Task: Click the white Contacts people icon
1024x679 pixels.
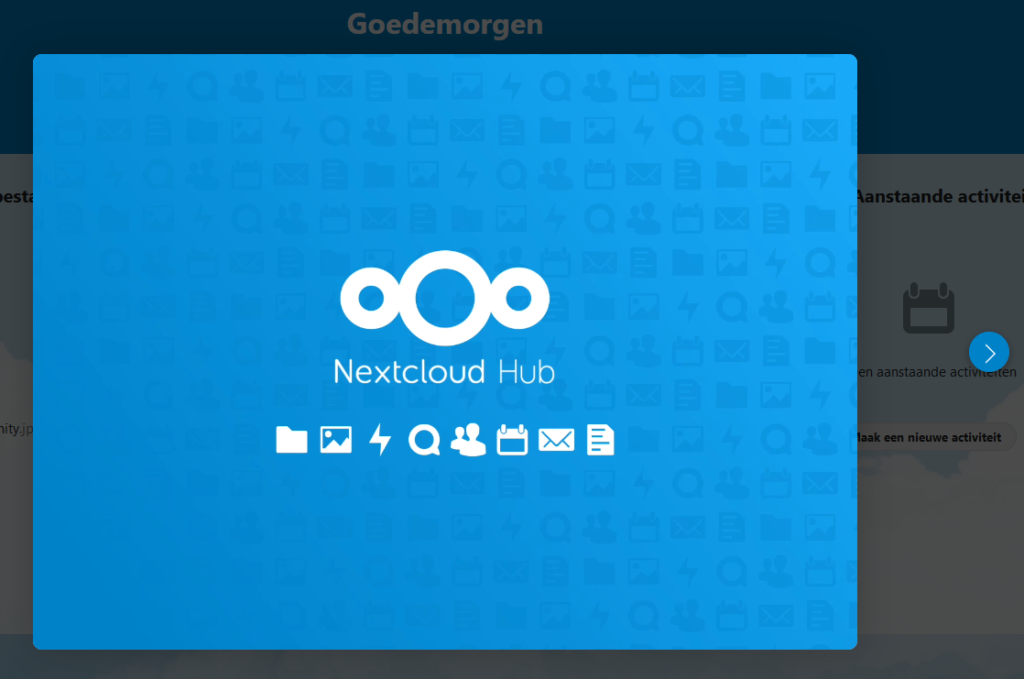Action: click(468, 440)
